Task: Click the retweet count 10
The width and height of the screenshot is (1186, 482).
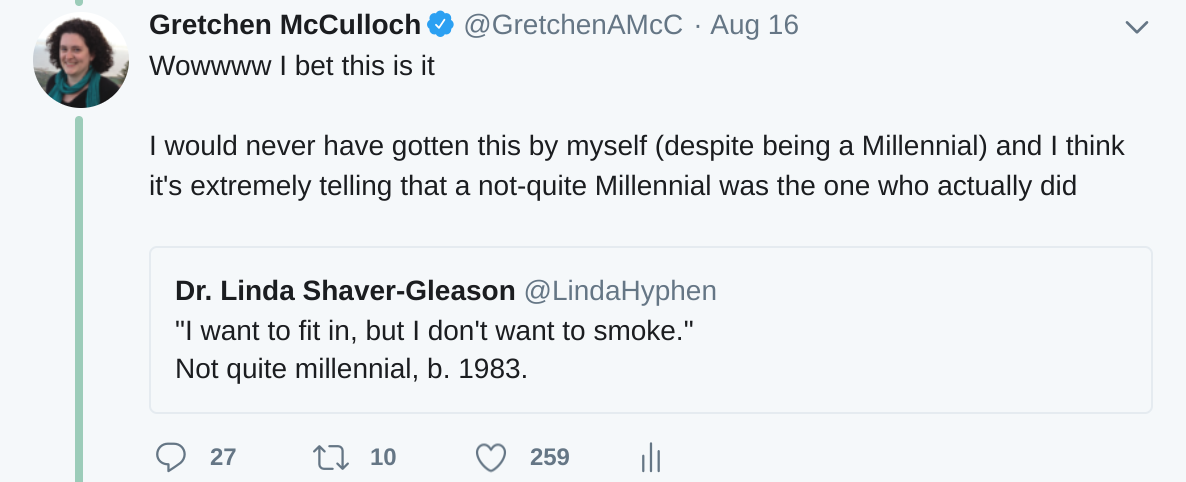Action: tap(383, 458)
